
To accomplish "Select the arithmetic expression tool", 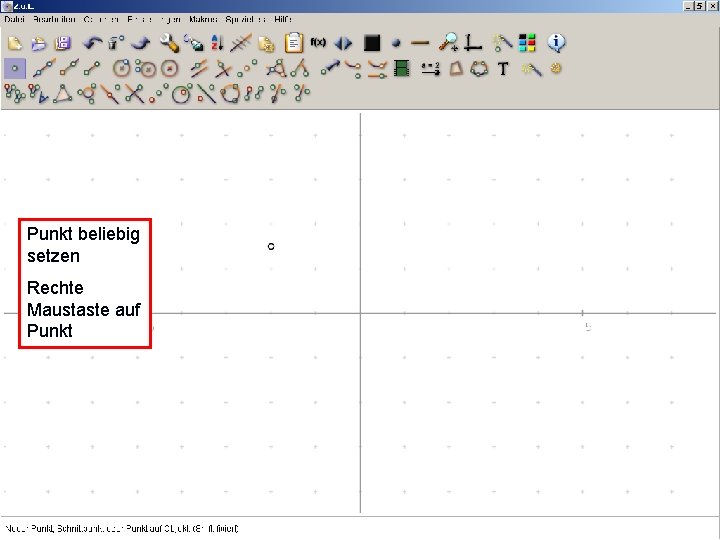I will click(x=431, y=69).
